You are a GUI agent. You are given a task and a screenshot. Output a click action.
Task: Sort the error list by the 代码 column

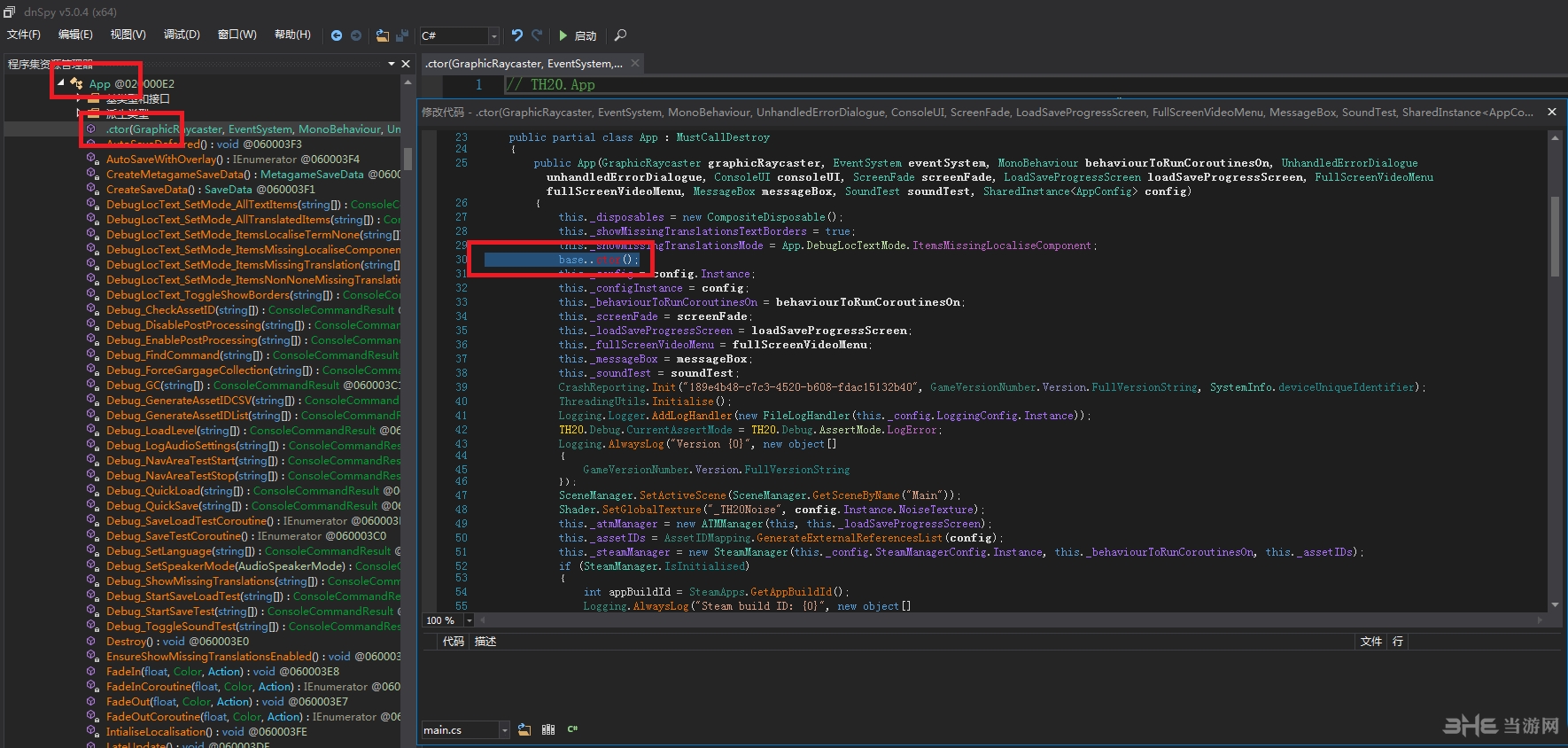[454, 641]
